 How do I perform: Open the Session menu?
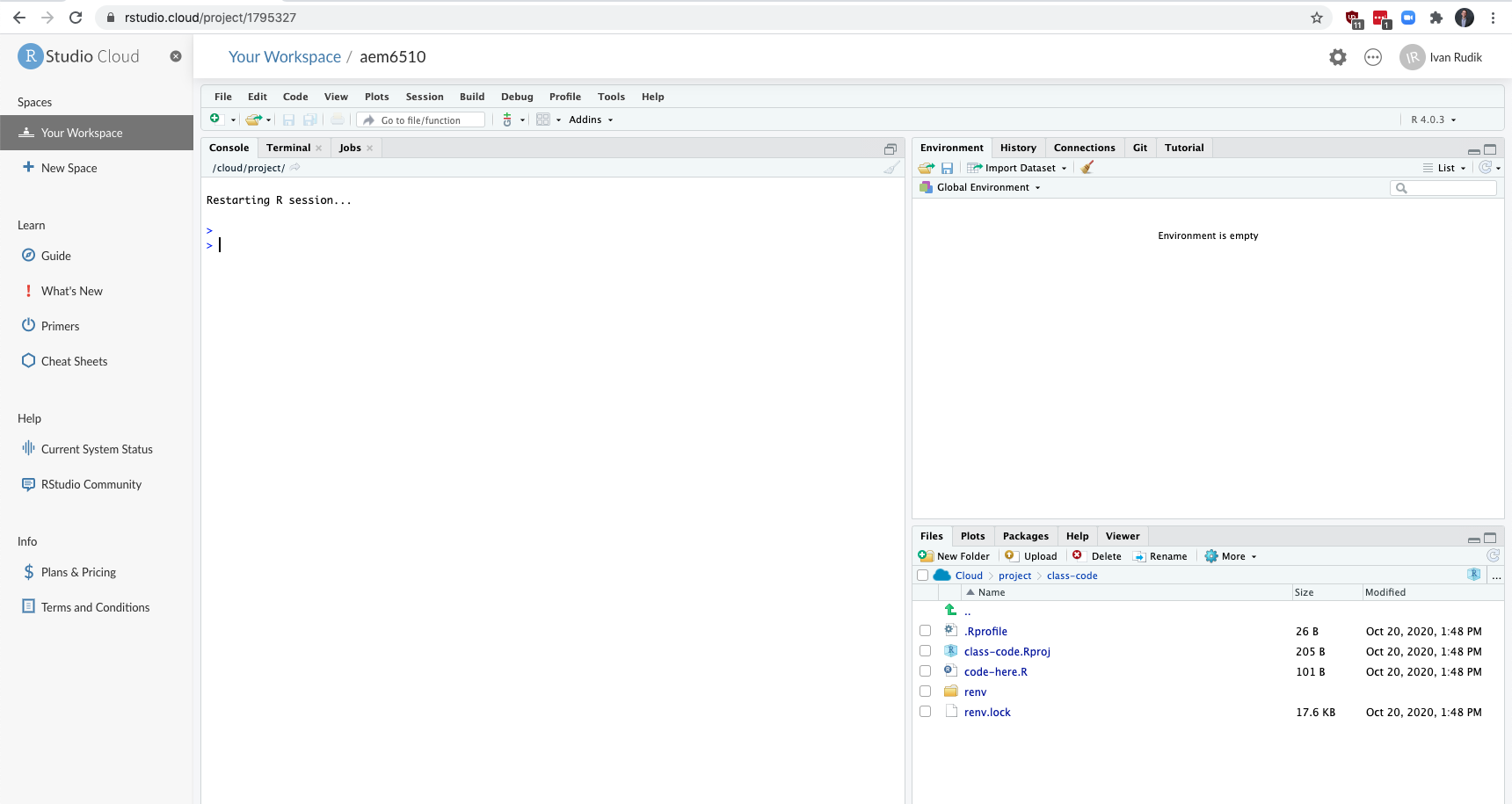[x=424, y=97]
